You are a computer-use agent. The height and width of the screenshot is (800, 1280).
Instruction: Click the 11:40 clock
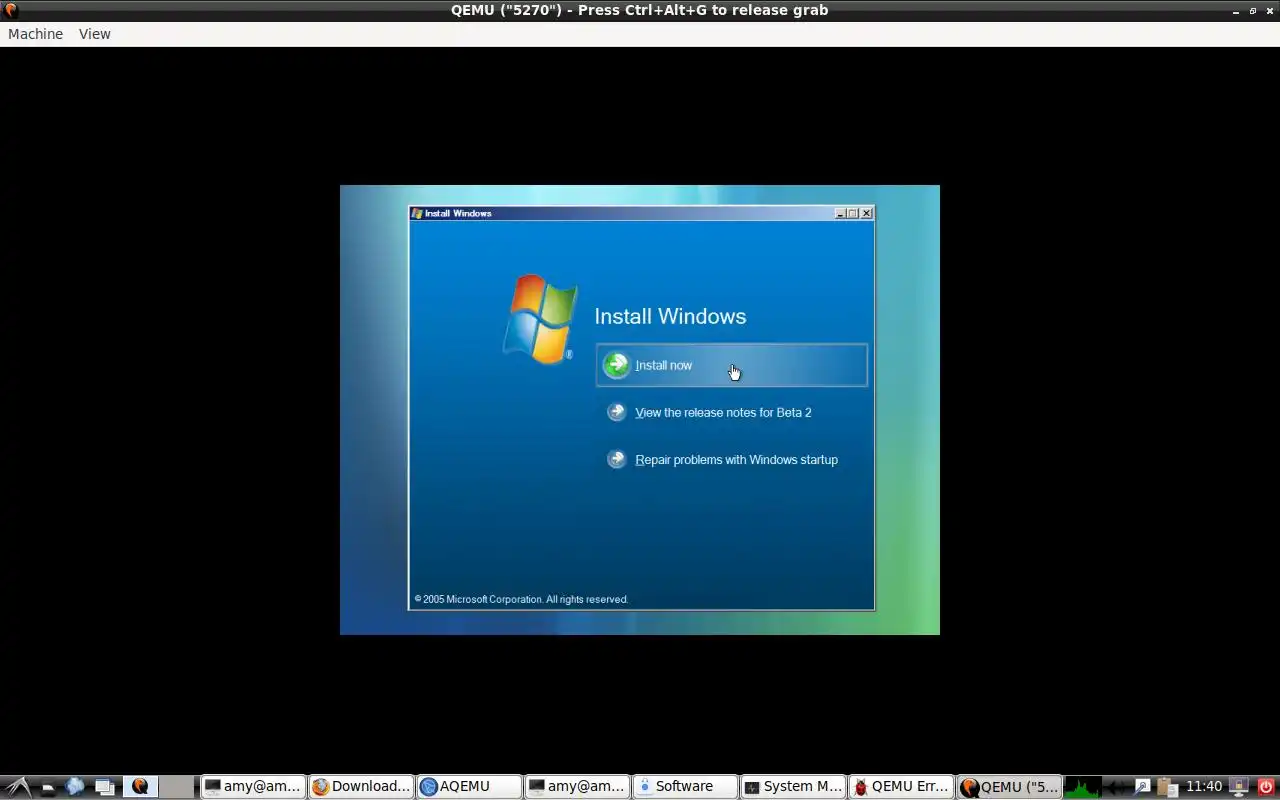pos(1204,786)
